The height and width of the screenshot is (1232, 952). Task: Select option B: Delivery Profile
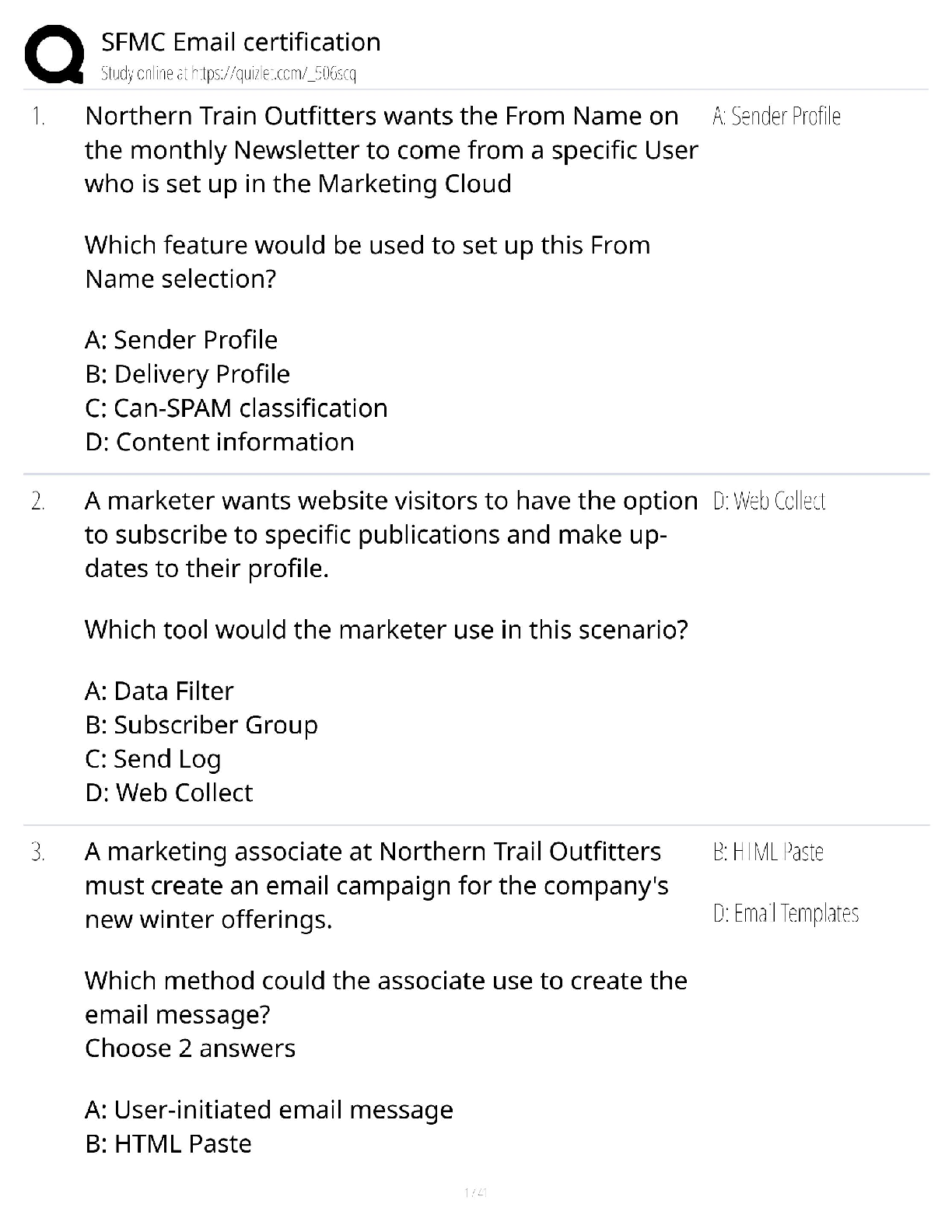click(187, 374)
